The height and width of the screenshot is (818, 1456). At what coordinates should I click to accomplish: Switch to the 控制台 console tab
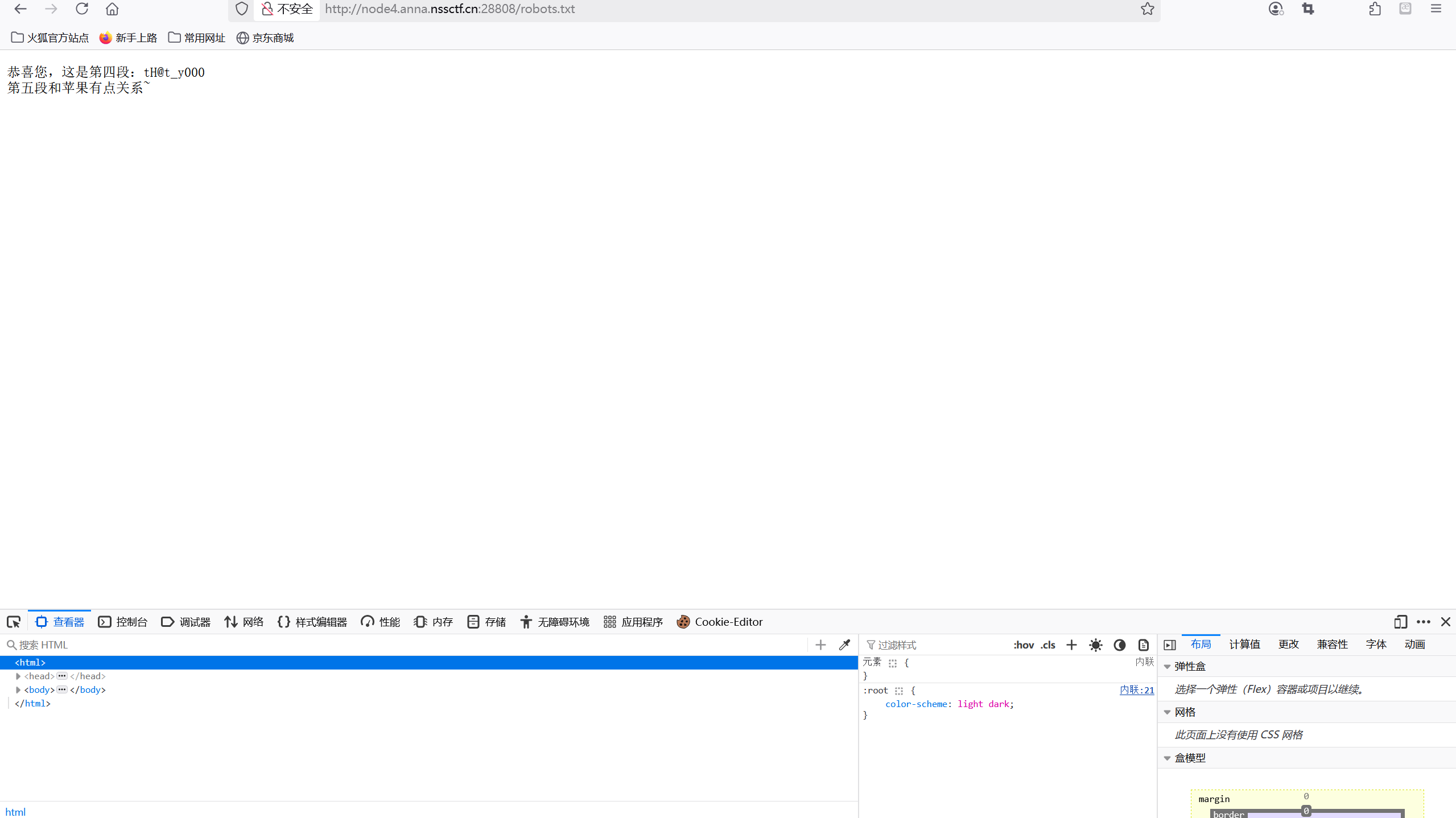point(123,622)
